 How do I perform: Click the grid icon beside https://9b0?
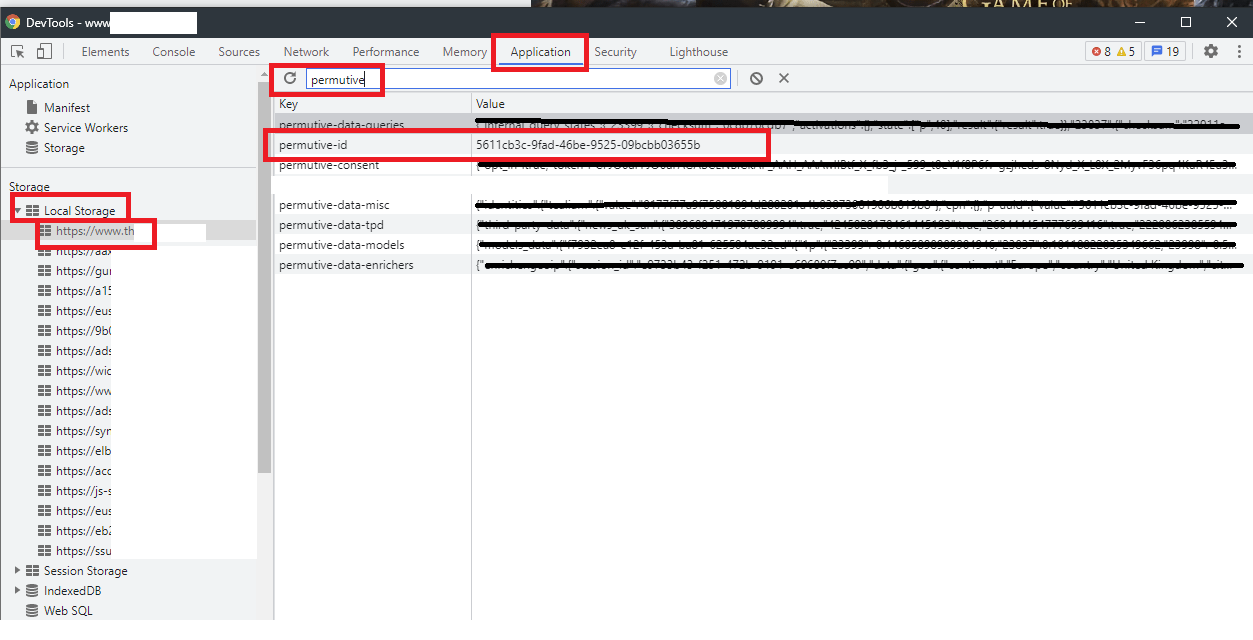tap(44, 331)
